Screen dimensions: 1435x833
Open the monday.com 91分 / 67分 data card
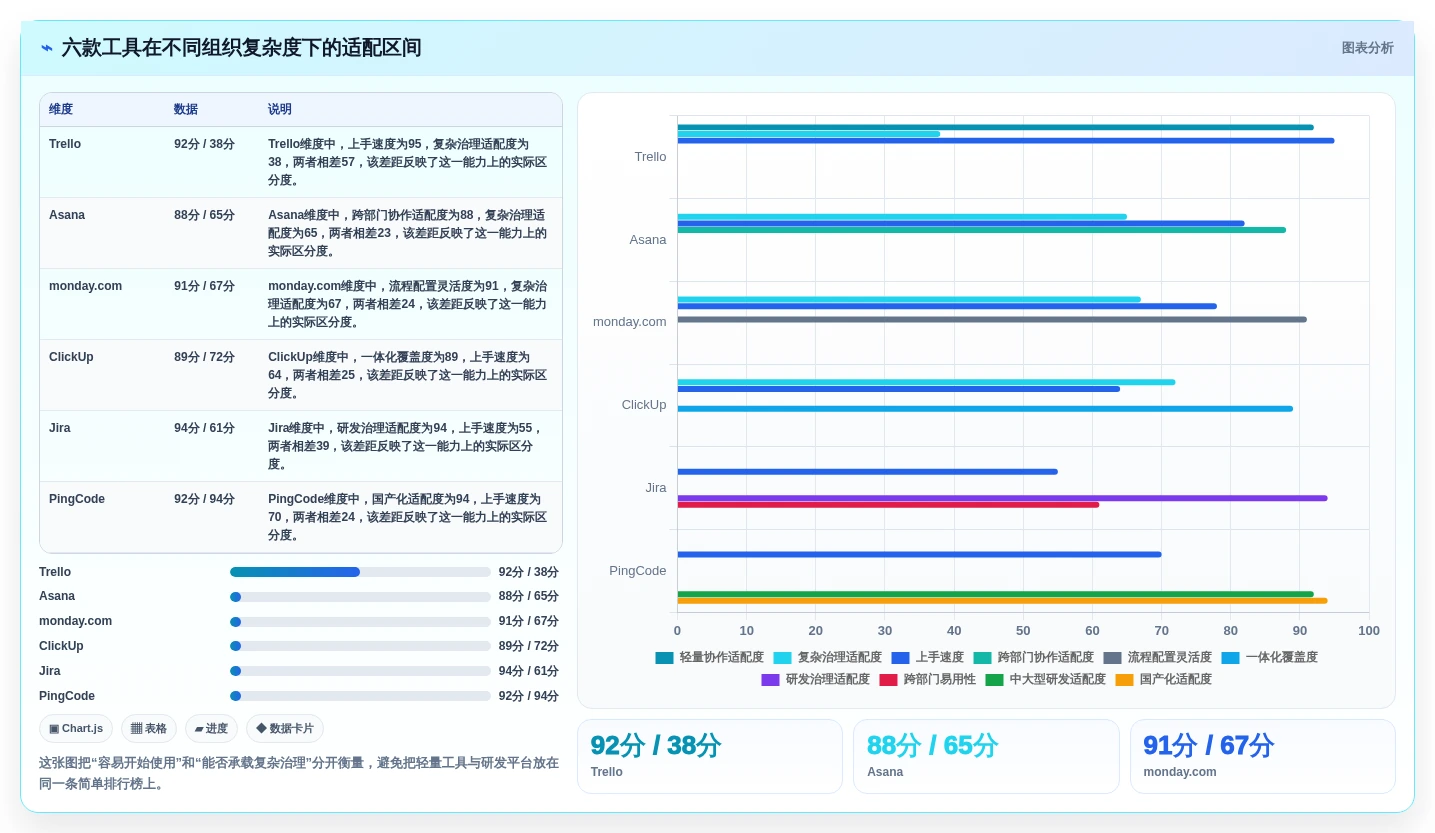coord(1262,757)
